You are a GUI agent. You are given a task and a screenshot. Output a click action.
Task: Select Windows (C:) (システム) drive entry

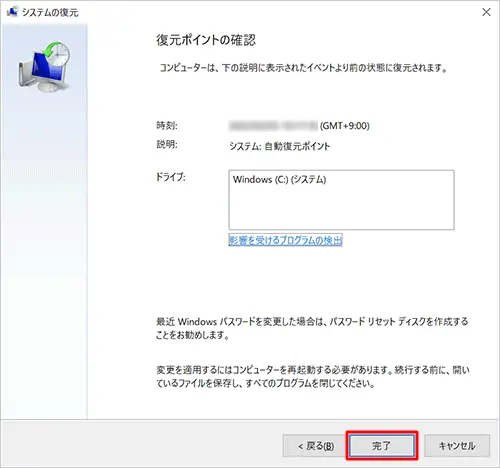(279, 179)
